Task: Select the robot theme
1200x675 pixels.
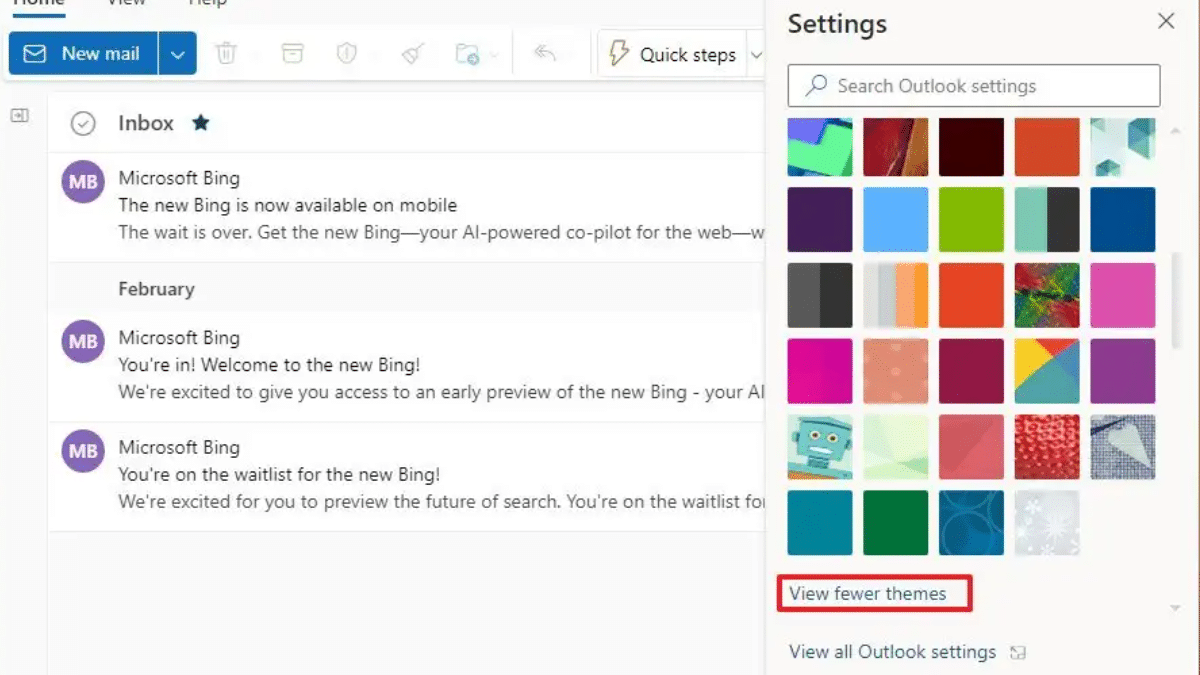Action: (820, 447)
